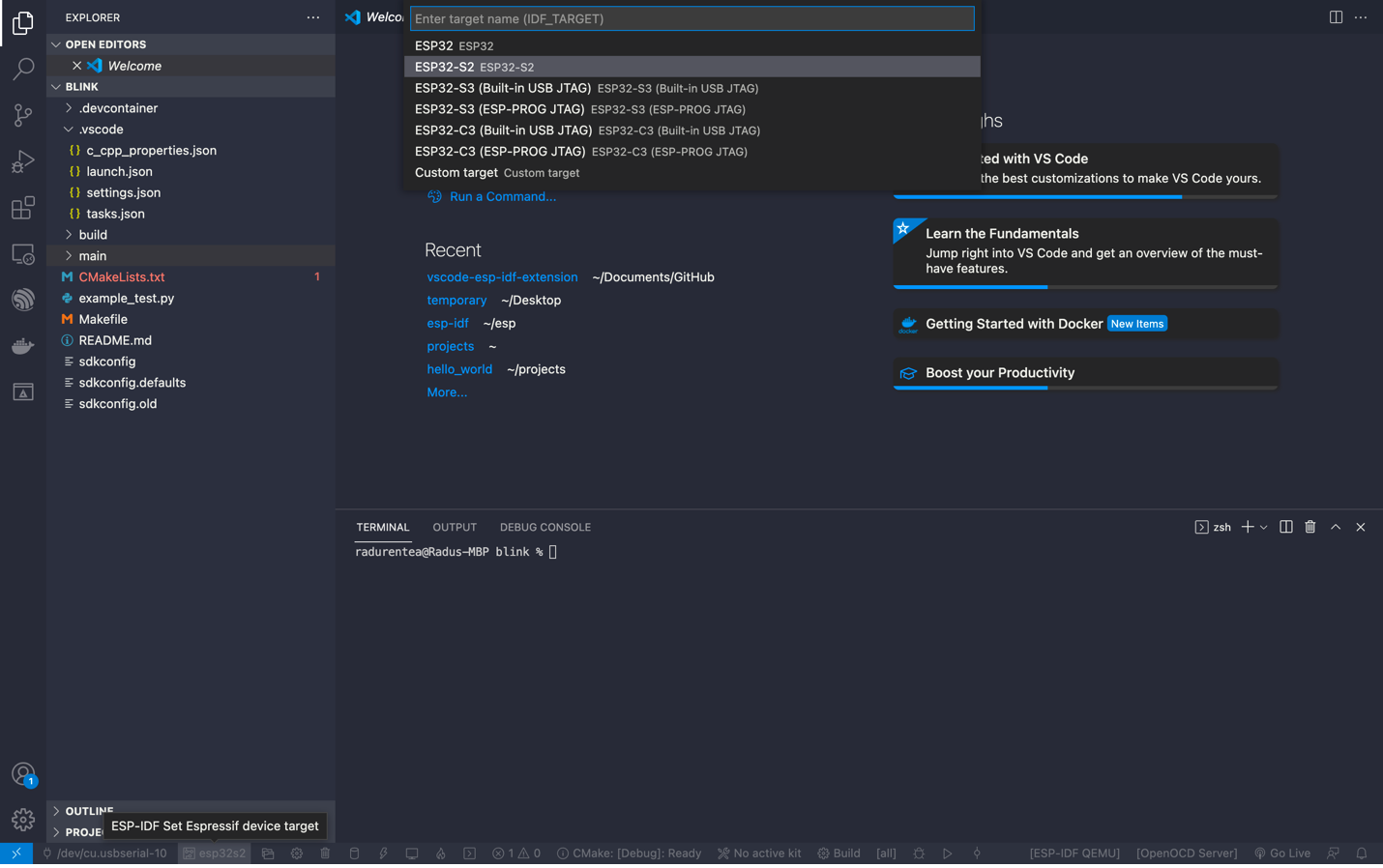Click Run a Command link on Welcome page
Screen dimensions: 1383x868
[503, 196]
